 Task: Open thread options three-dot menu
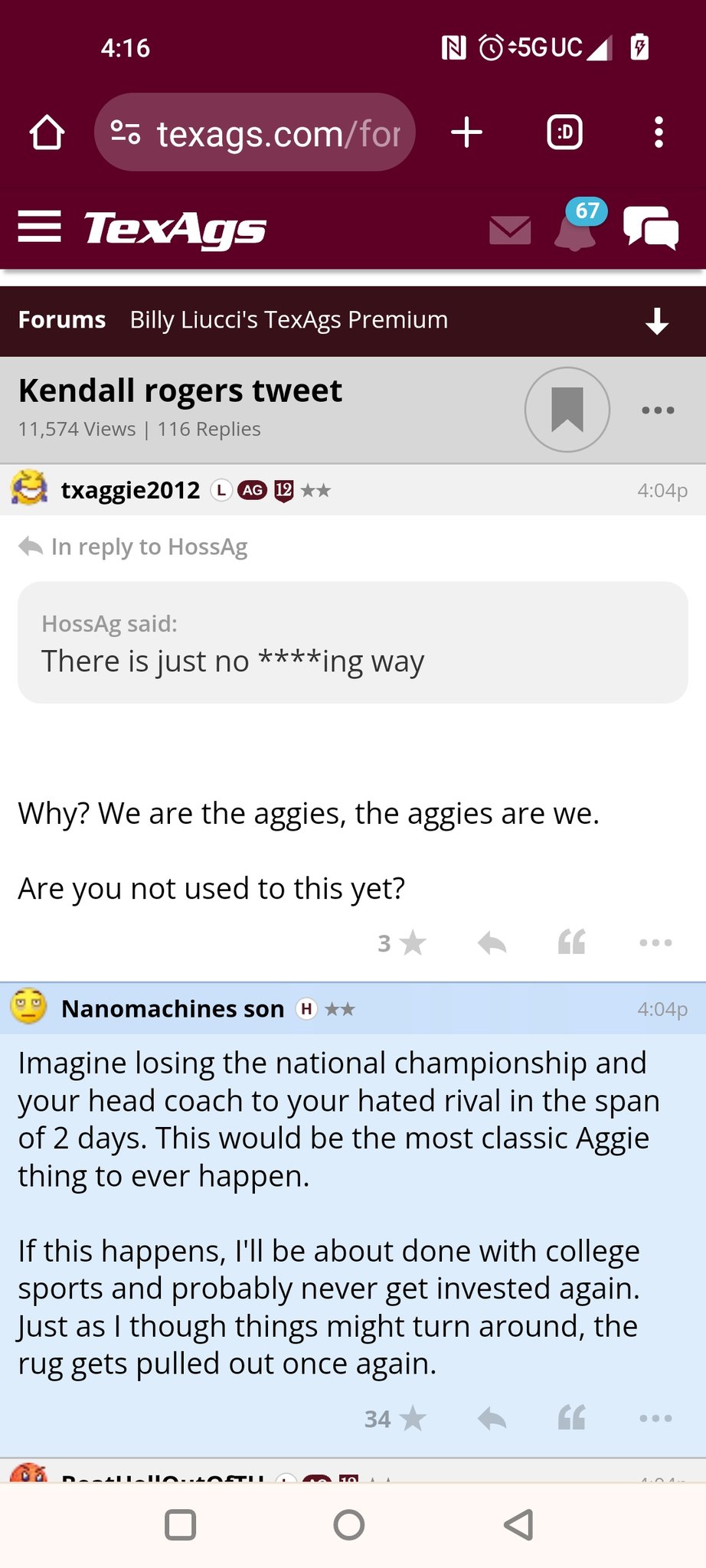click(657, 410)
